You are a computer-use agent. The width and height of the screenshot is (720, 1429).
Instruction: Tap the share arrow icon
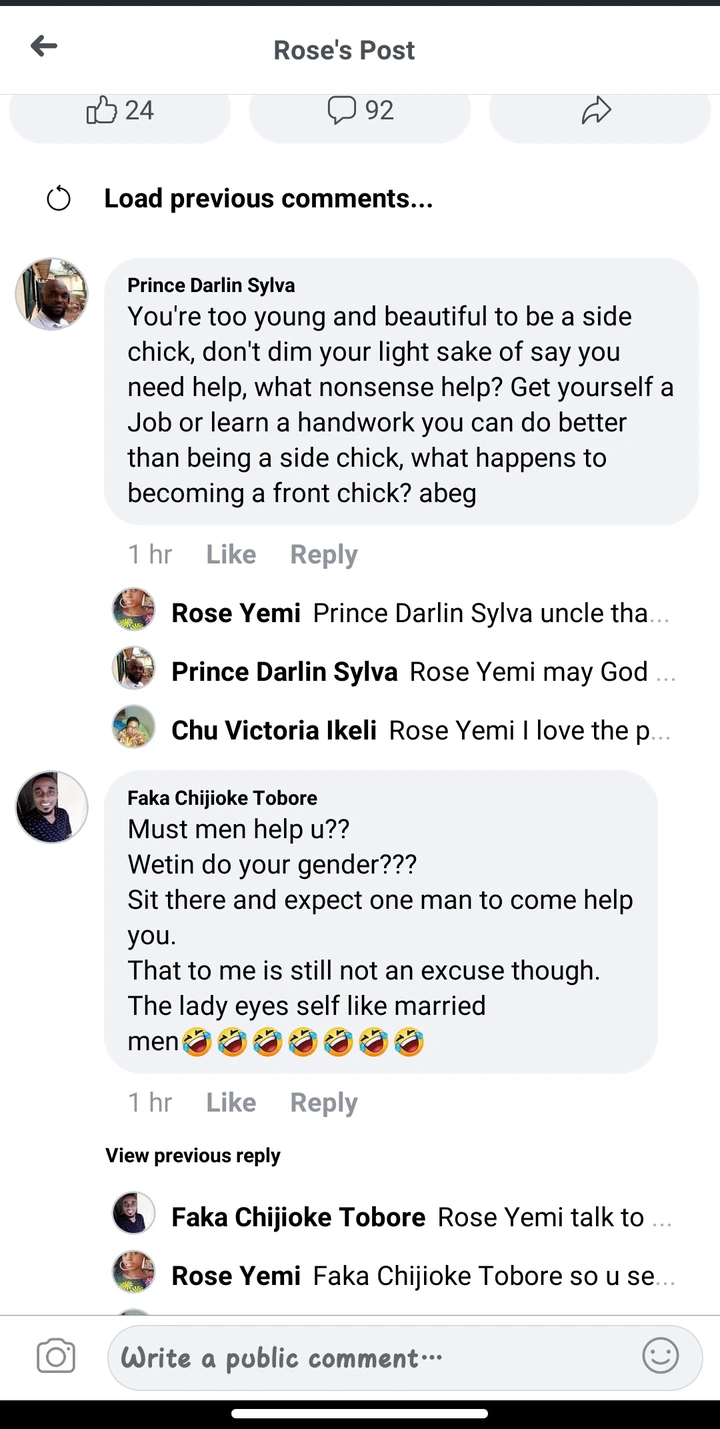point(596,110)
